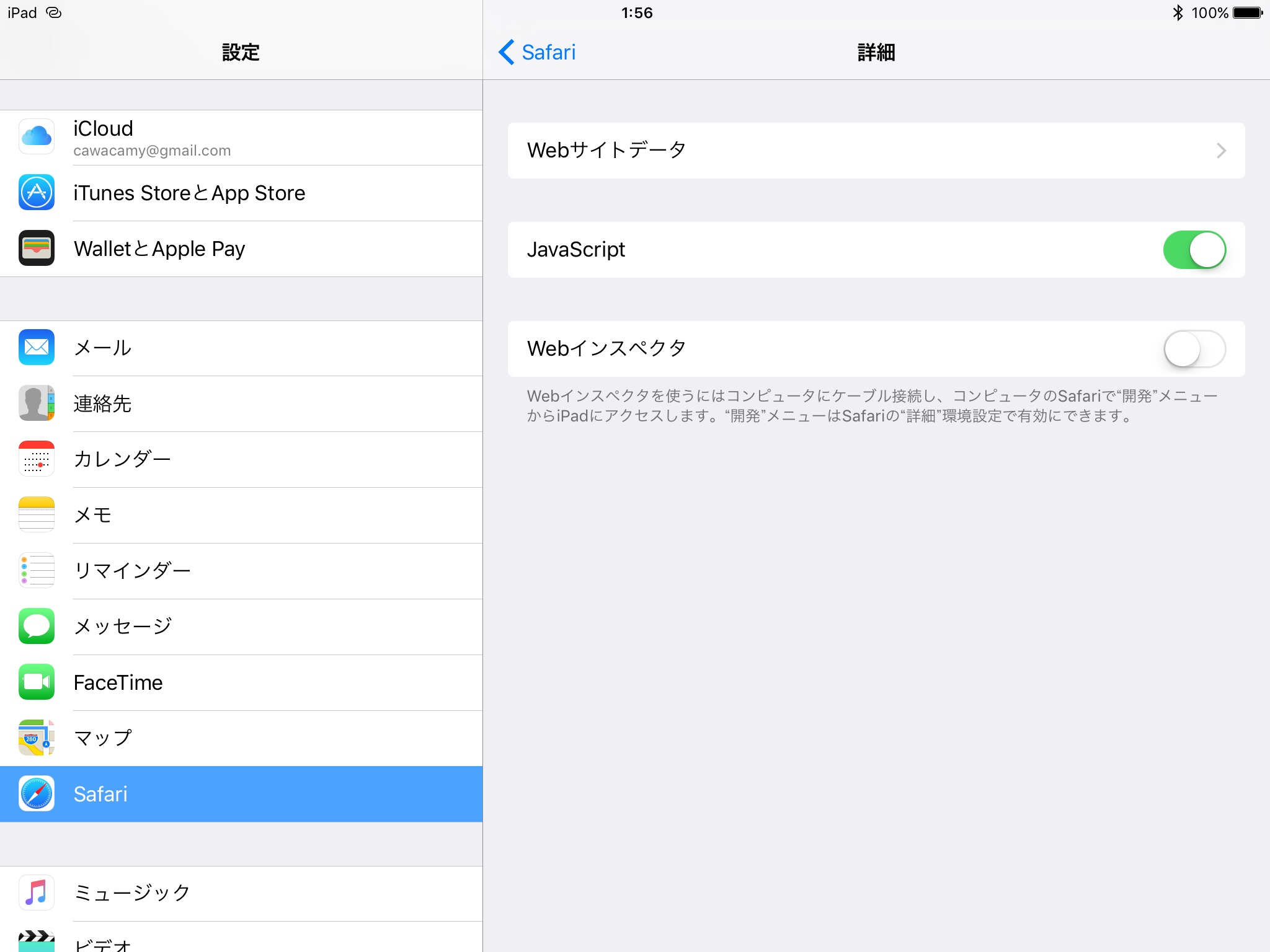Tap the Maps icon
Image resolution: width=1270 pixels, height=952 pixels.
pos(37,738)
